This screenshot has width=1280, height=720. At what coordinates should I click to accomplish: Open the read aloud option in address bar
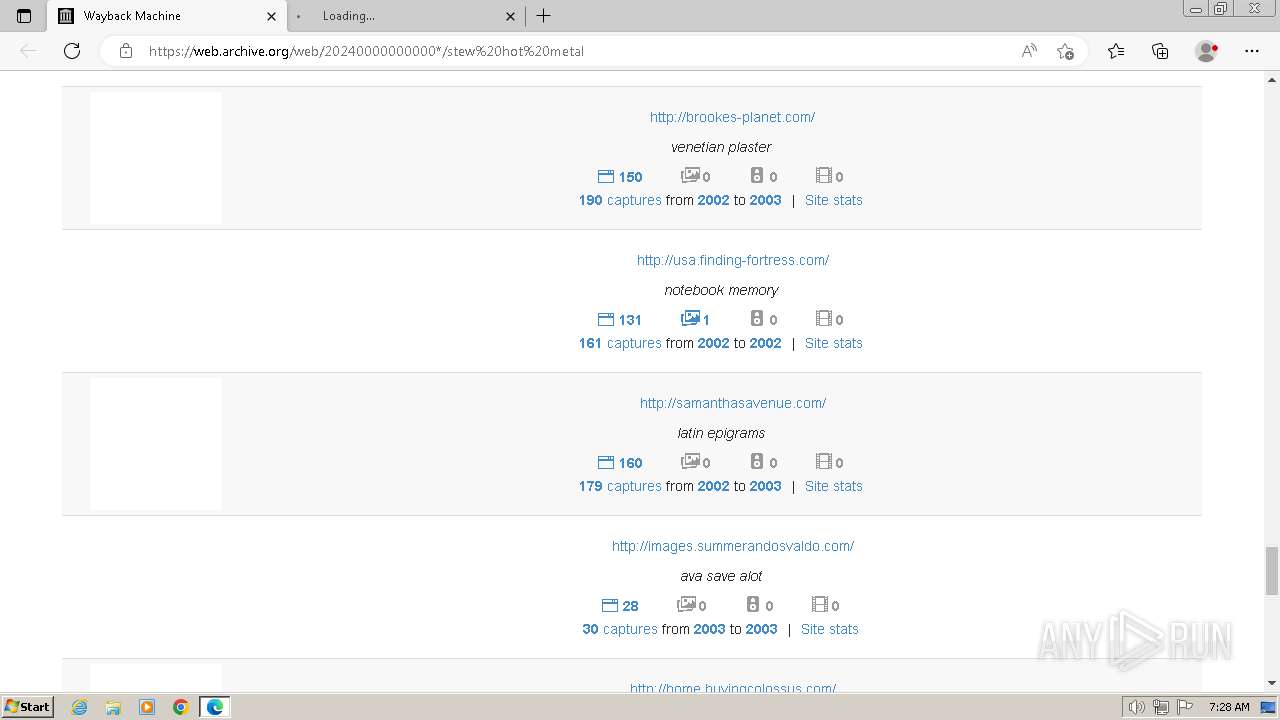point(1029,51)
